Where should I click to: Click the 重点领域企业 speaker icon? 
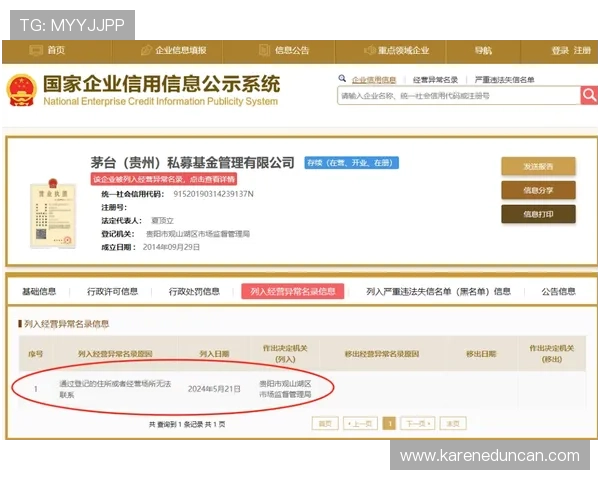369,50
